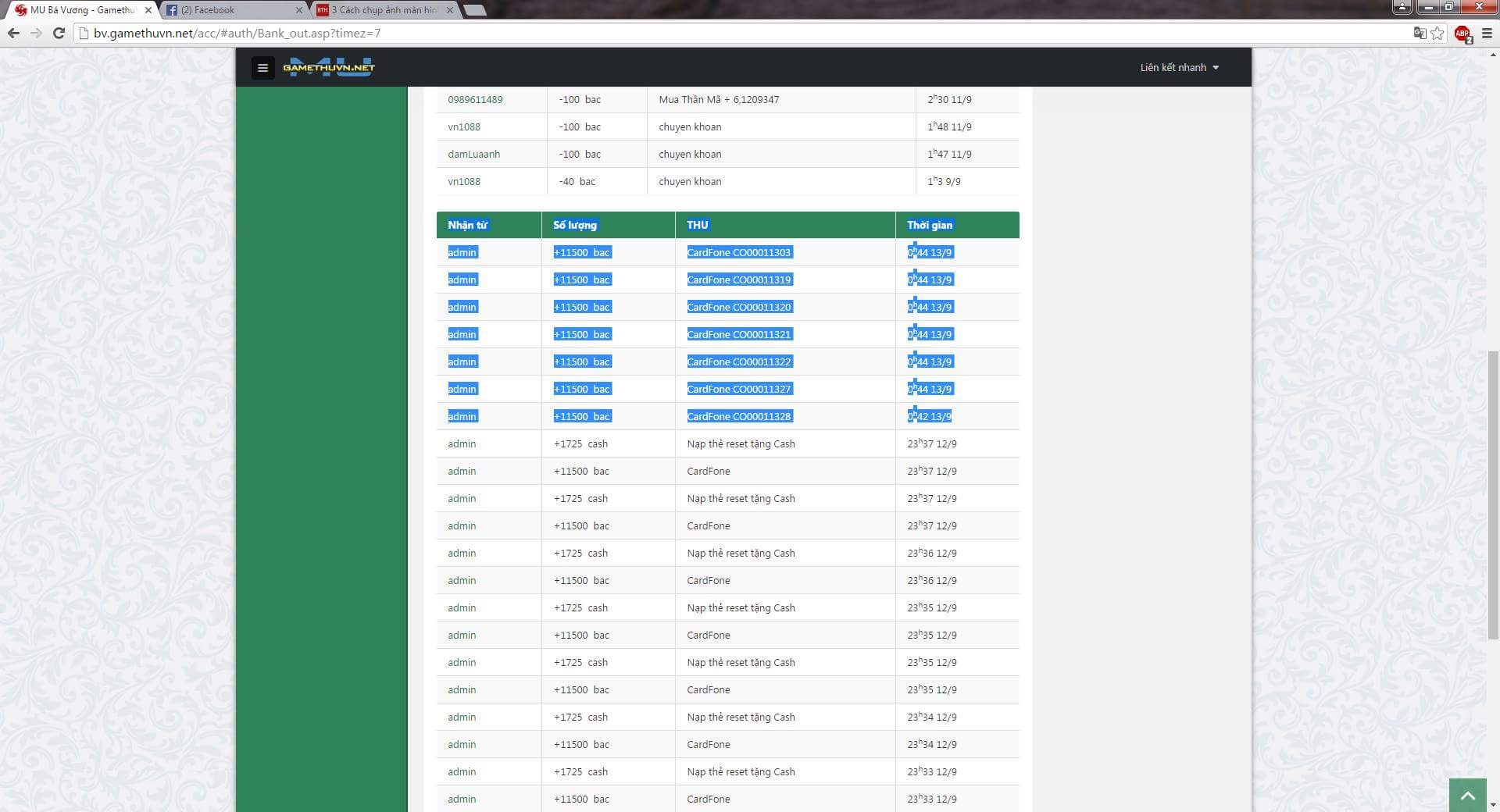Click the Chrome user profile button
Screen dimensions: 1500x812
1402,7
